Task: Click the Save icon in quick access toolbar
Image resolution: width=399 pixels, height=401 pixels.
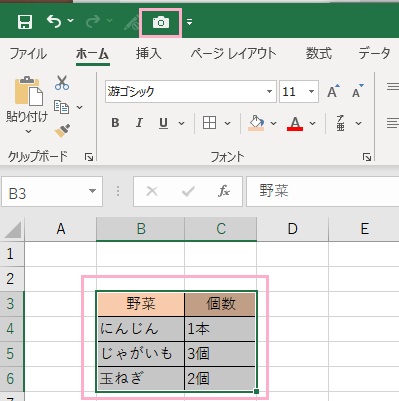Action: point(25,22)
